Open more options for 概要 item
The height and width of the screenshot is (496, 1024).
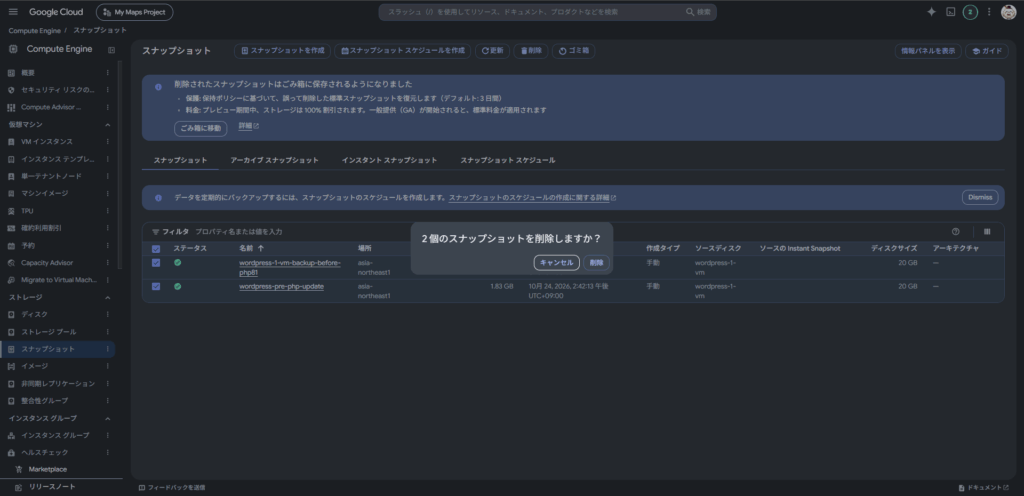pyautogui.click(x=108, y=72)
